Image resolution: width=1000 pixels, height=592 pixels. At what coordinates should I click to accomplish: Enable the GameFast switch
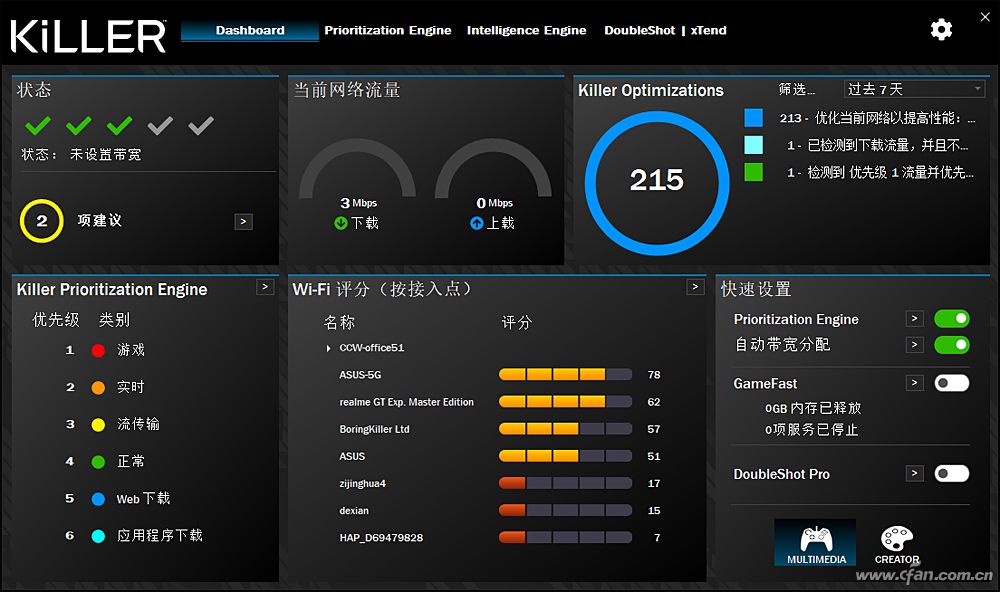coord(952,383)
